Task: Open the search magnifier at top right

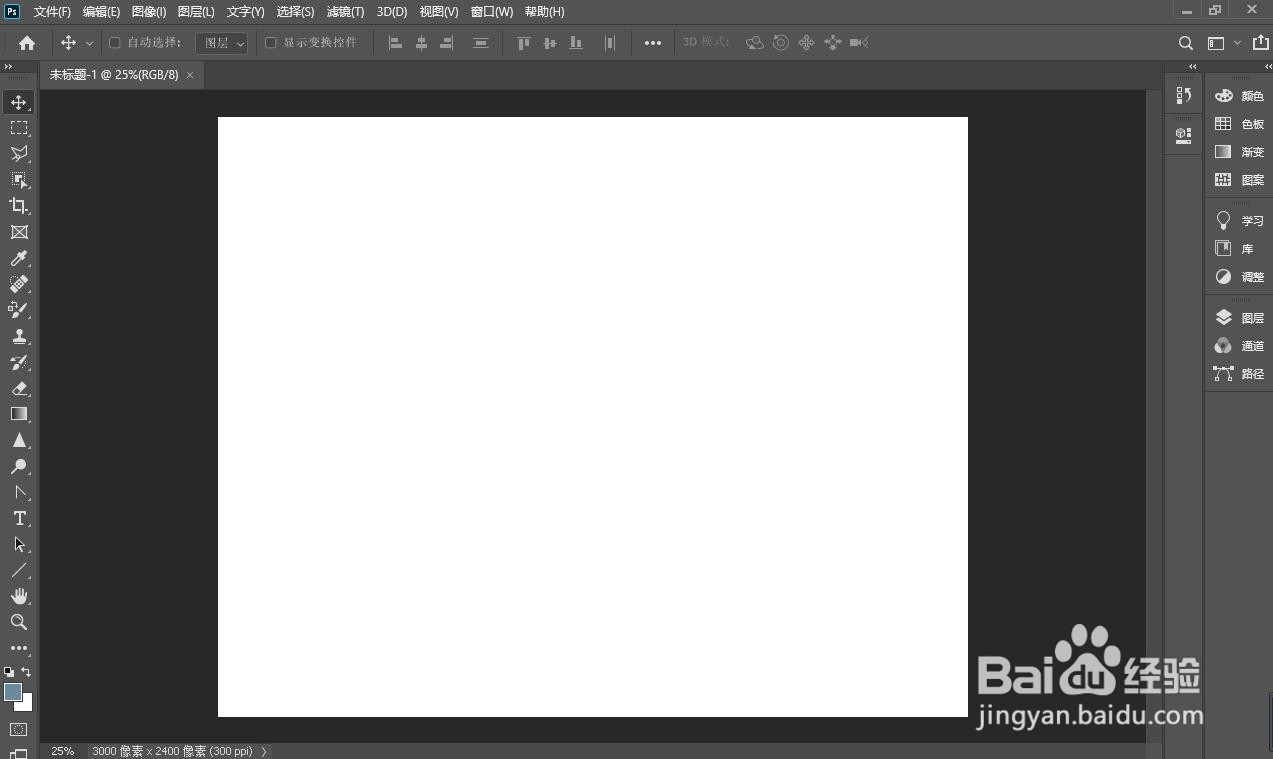Action: [x=1185, y=43]
